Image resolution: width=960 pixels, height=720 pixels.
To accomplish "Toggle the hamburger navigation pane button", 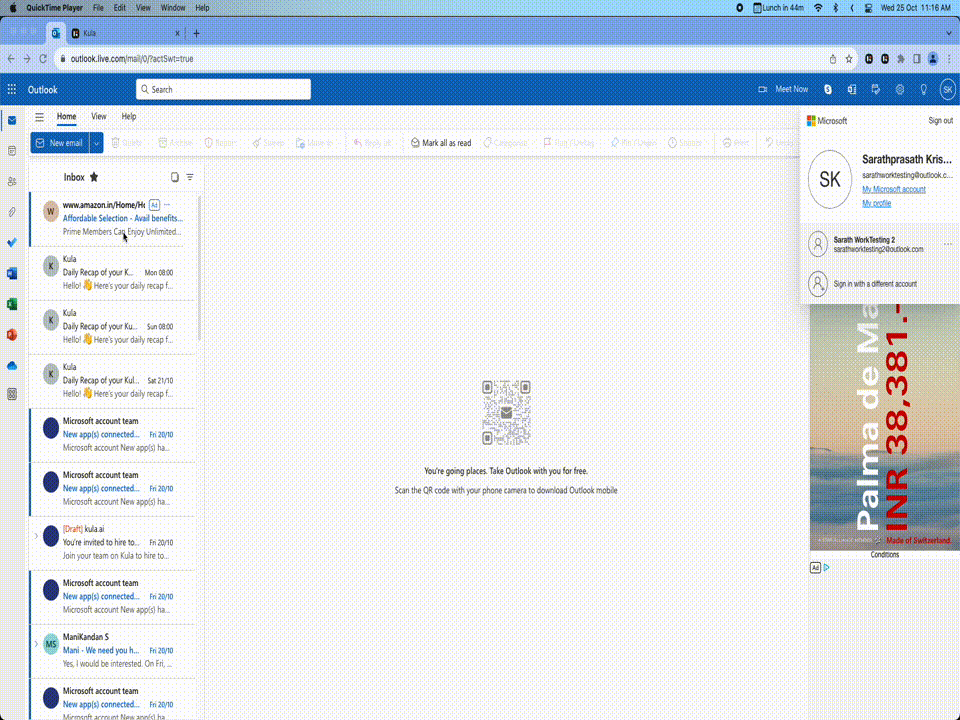I will click(x=39, y=116).
